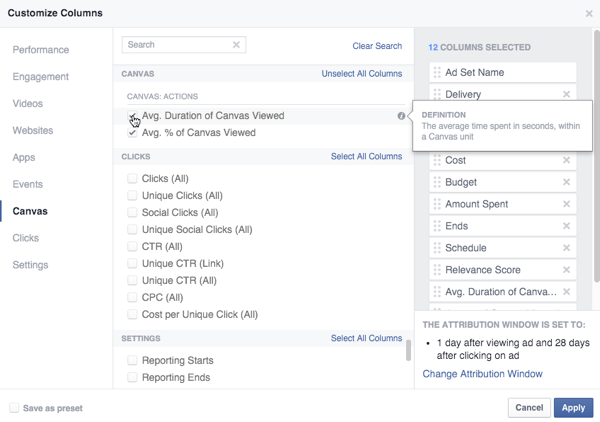The width and height of the screenshot is (600, 422).
Task: Click the Apply button
Action: tap(573, 408)
